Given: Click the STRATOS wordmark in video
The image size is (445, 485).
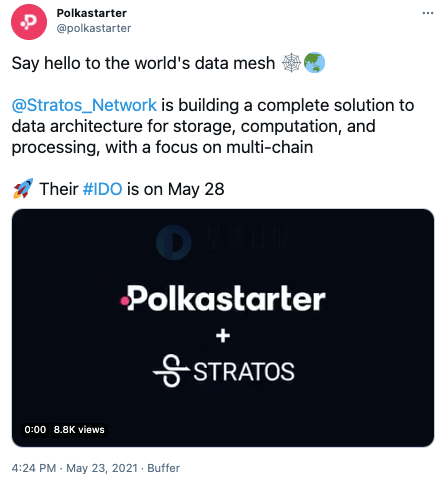Looking at the screenshot, I should [244, 372].
